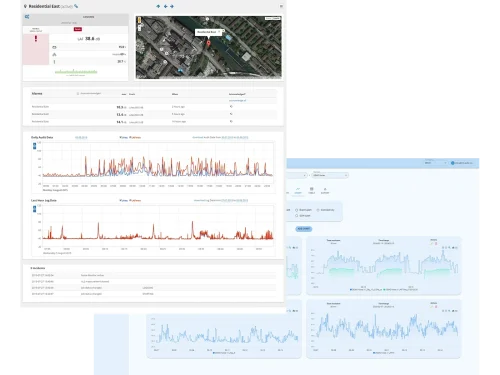Click the date link next to Daily Audit Data
Screen dimensions: 500x375
[81, 137]
